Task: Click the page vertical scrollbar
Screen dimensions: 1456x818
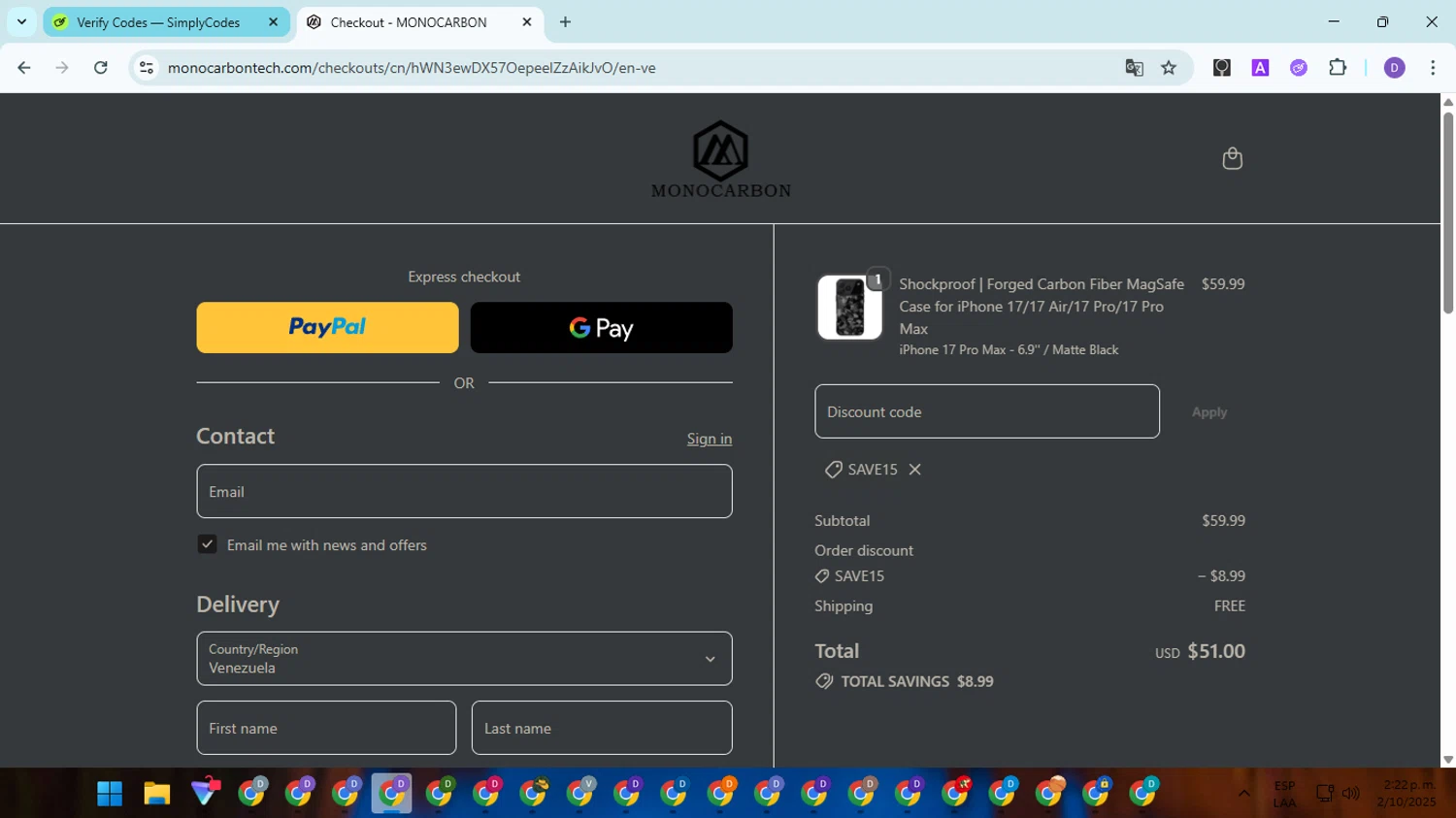Action: click(x=1448, y=213)
